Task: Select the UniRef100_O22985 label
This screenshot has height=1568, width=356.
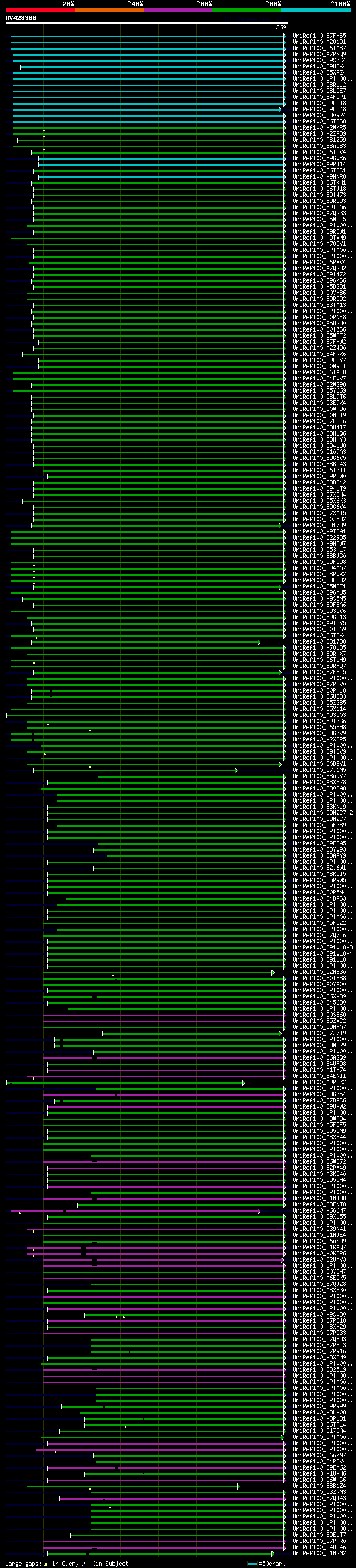Action: [319, 537]
